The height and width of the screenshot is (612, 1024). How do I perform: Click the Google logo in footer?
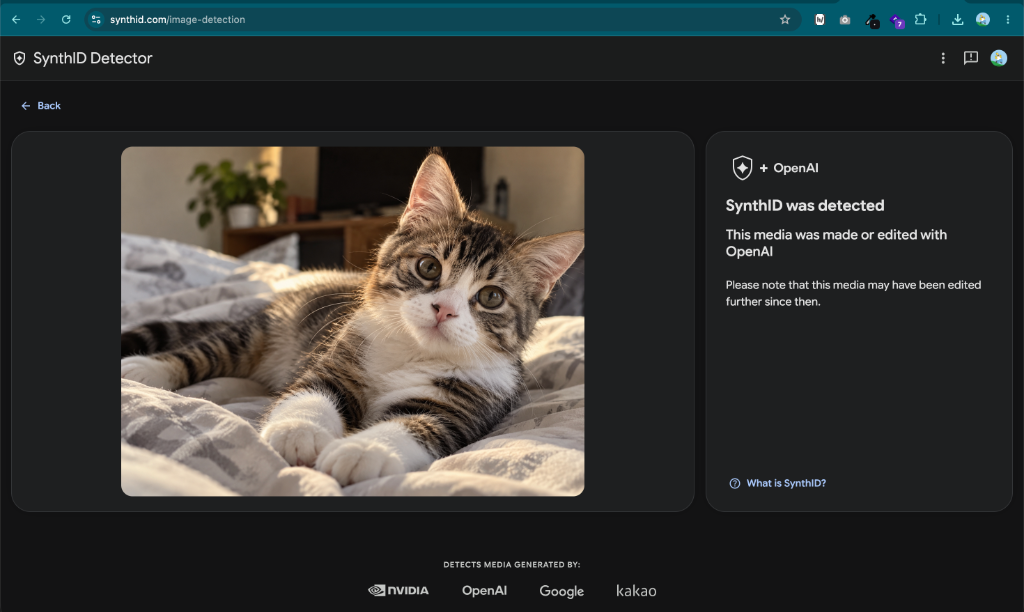click(562, 591)
